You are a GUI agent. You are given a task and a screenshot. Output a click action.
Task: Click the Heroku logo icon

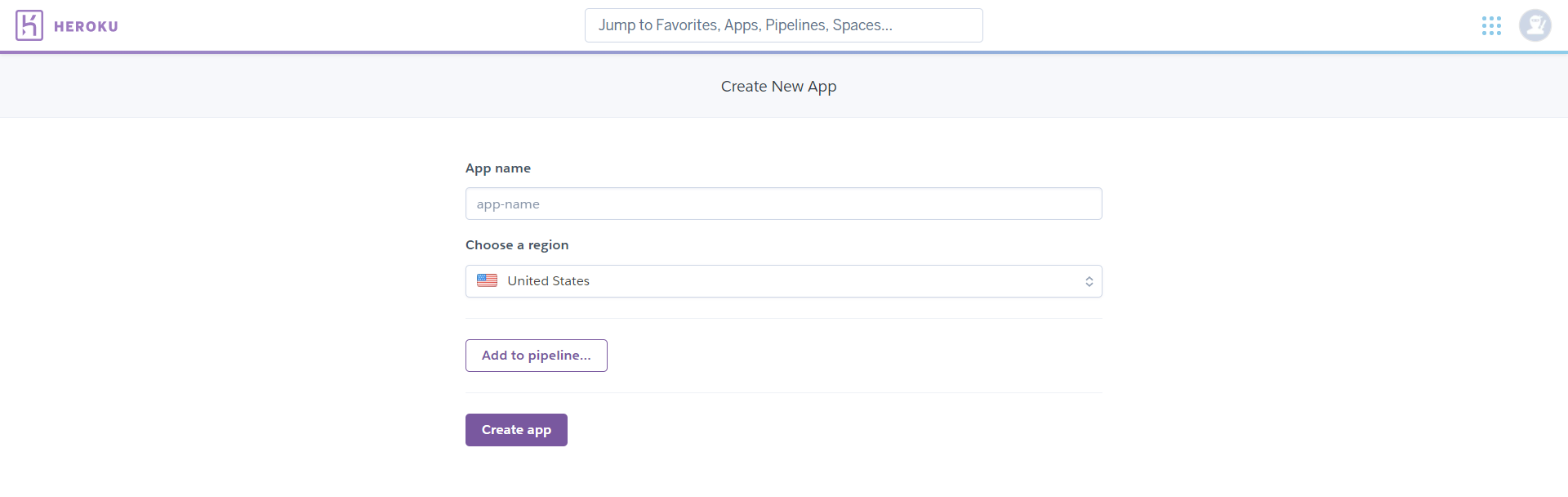click(29, 25)
